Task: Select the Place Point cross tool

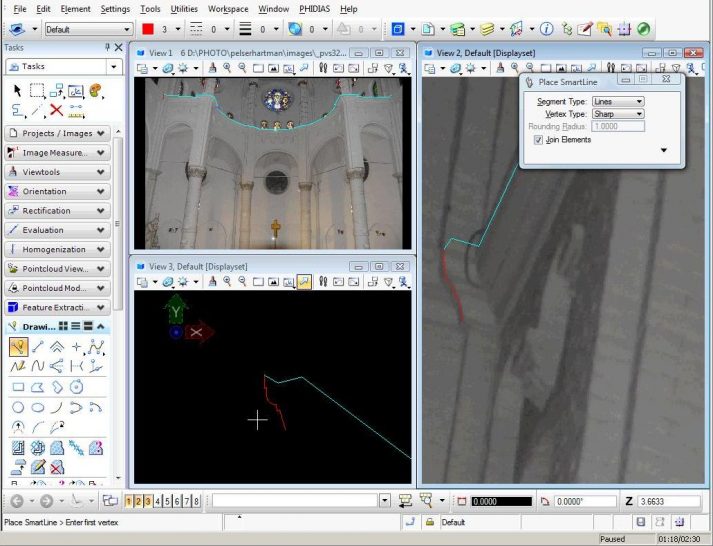Action: coord(76,347)
